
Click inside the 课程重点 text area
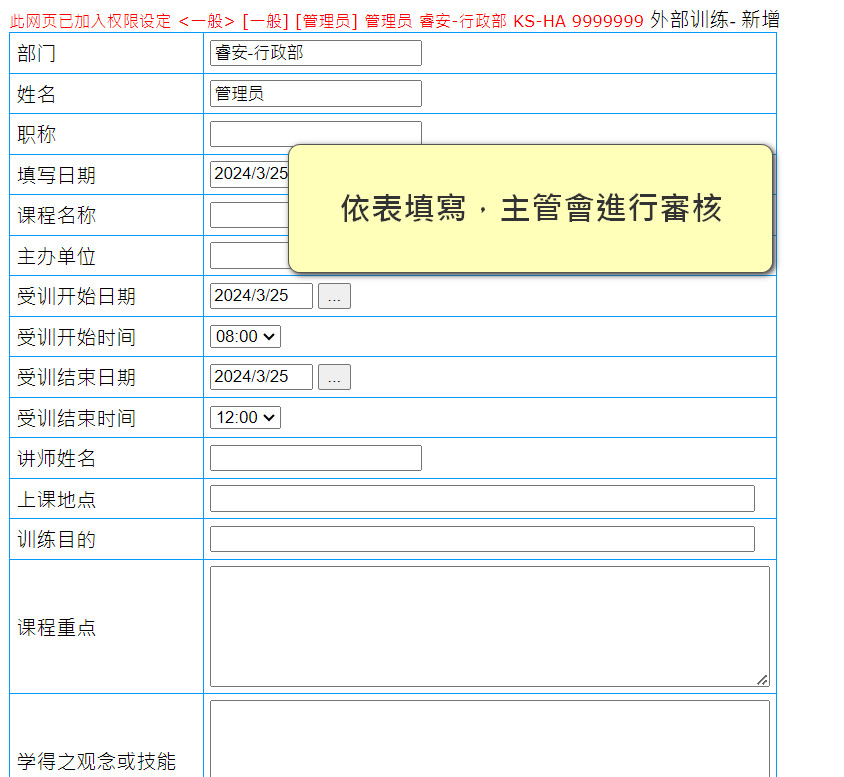pos(489,626)
